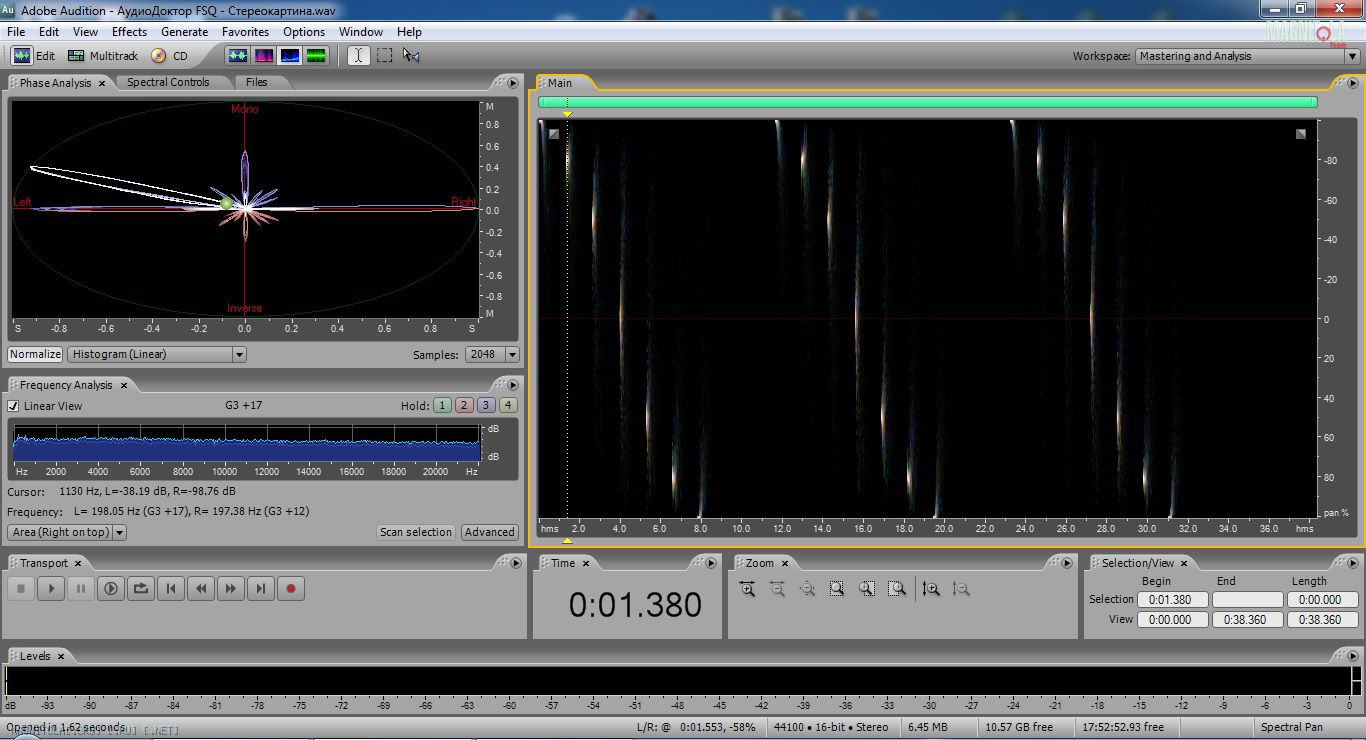Click the yellow playhead marker
Image resolution: width=1366 pixels, height=740 pixels.
(x=567, y=114)
